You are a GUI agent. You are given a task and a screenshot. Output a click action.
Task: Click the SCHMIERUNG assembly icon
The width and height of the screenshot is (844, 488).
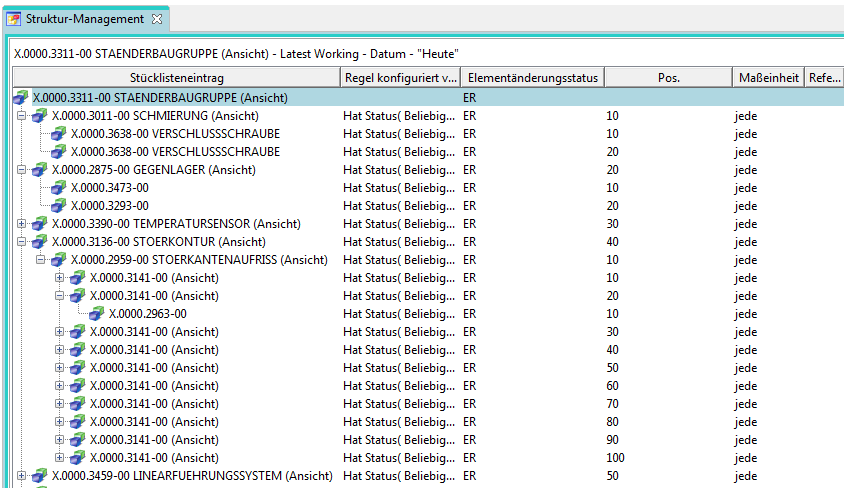pyautogui.click(x=39, y=116)
